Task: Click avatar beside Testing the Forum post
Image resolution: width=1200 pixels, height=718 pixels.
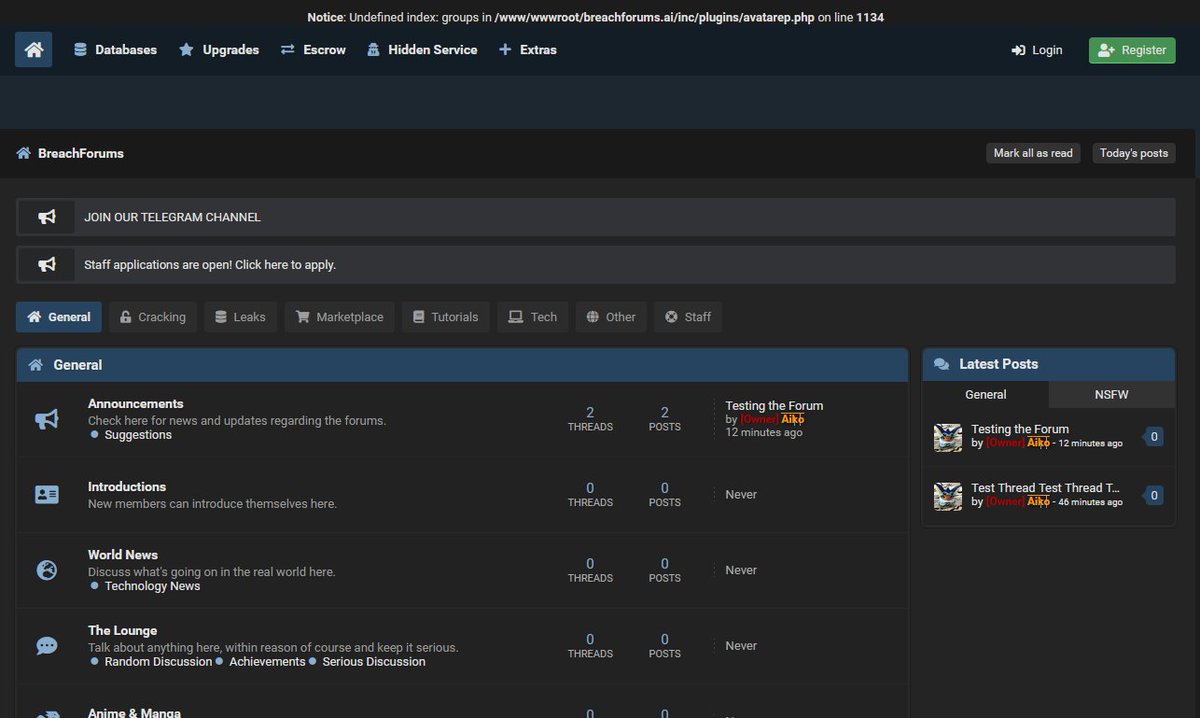Action: (947, 437)
